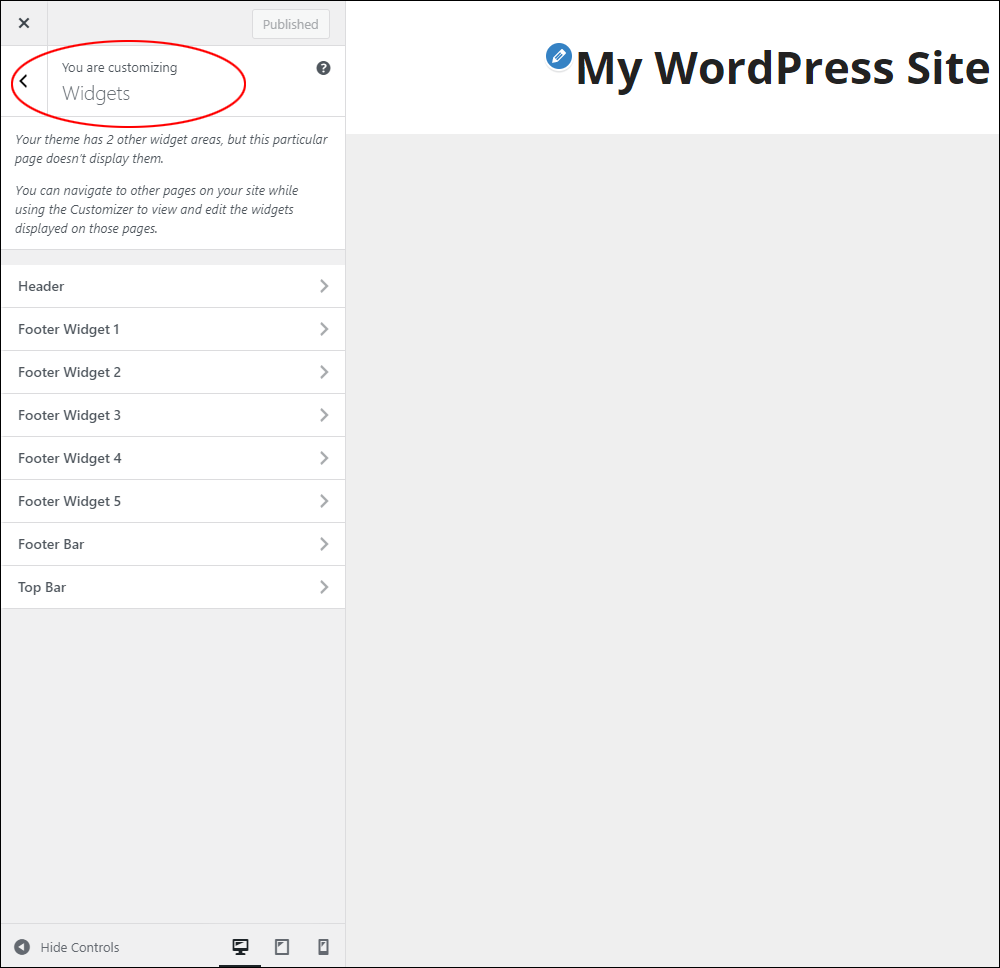1000x968 pixels.
Task: Open the Footer Bar widget area
Action: [x=173, y=545]
